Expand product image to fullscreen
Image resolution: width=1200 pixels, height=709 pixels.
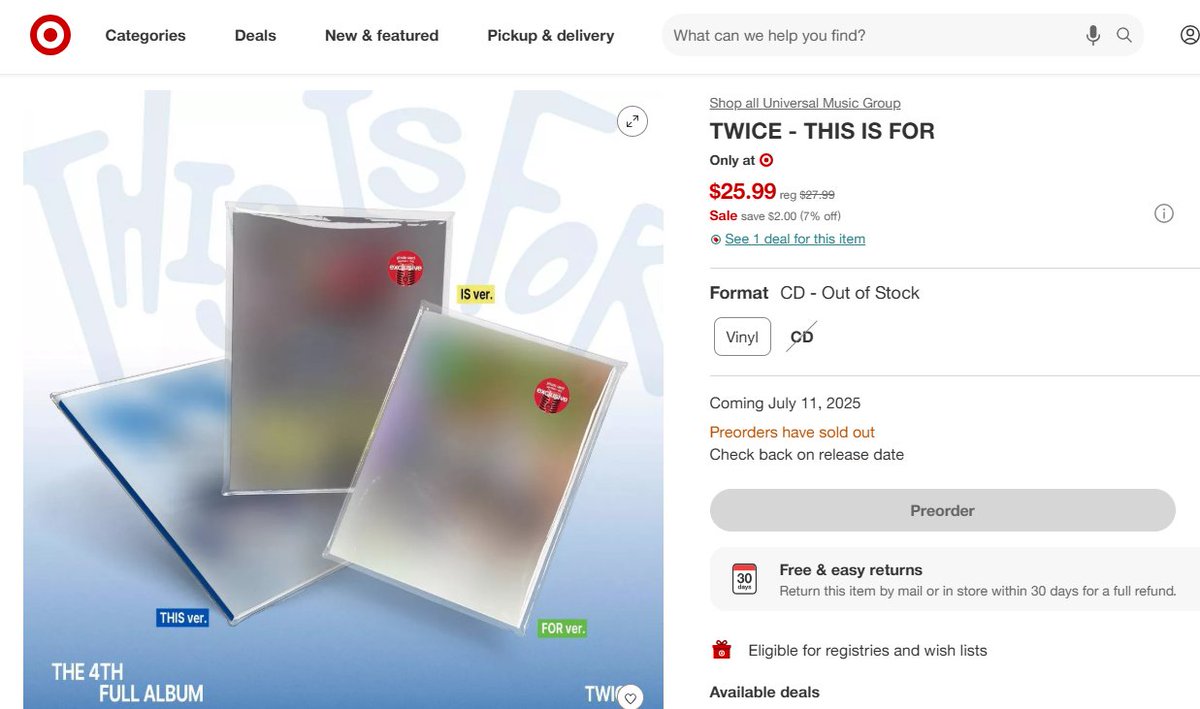[632, 121]
